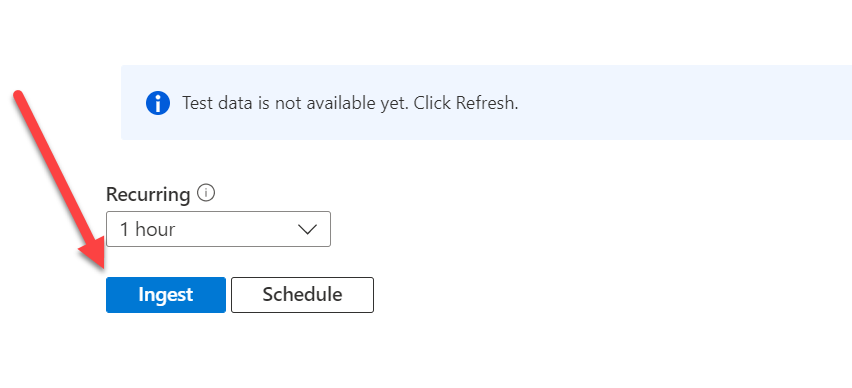The height and width of the screenshot is (388, 852).
Task: Focus the Recurring selection box
Action: pos(218,229)
